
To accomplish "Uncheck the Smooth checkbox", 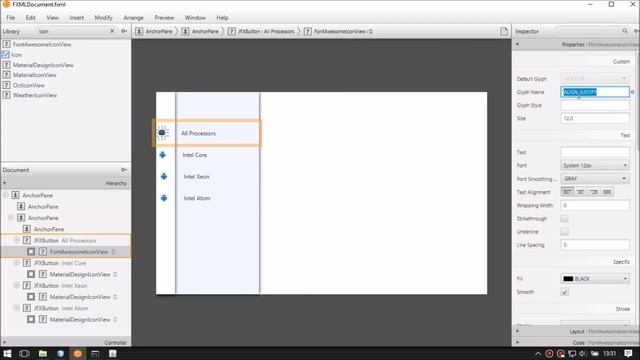I will coord(564,292).
